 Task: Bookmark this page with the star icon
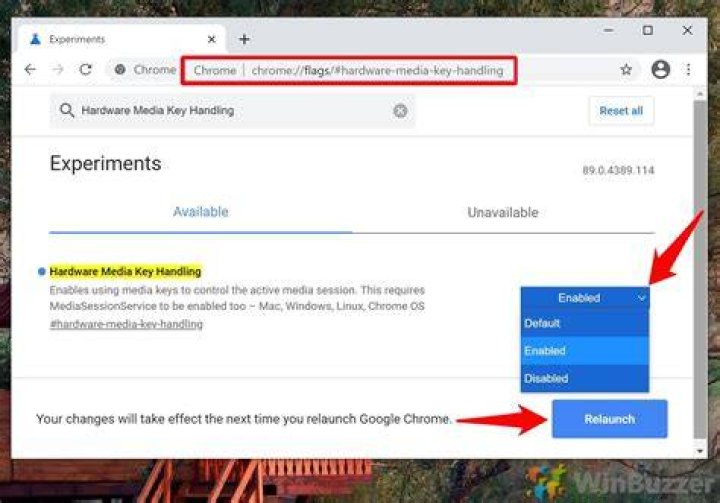click(x=626, y=70)
